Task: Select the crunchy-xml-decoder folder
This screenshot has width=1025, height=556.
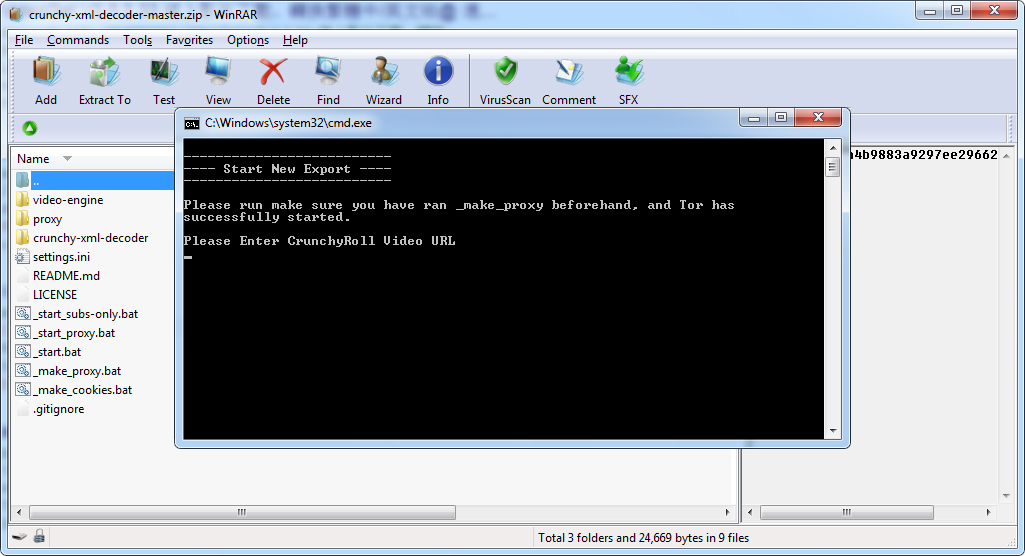Action: (90, 238)
